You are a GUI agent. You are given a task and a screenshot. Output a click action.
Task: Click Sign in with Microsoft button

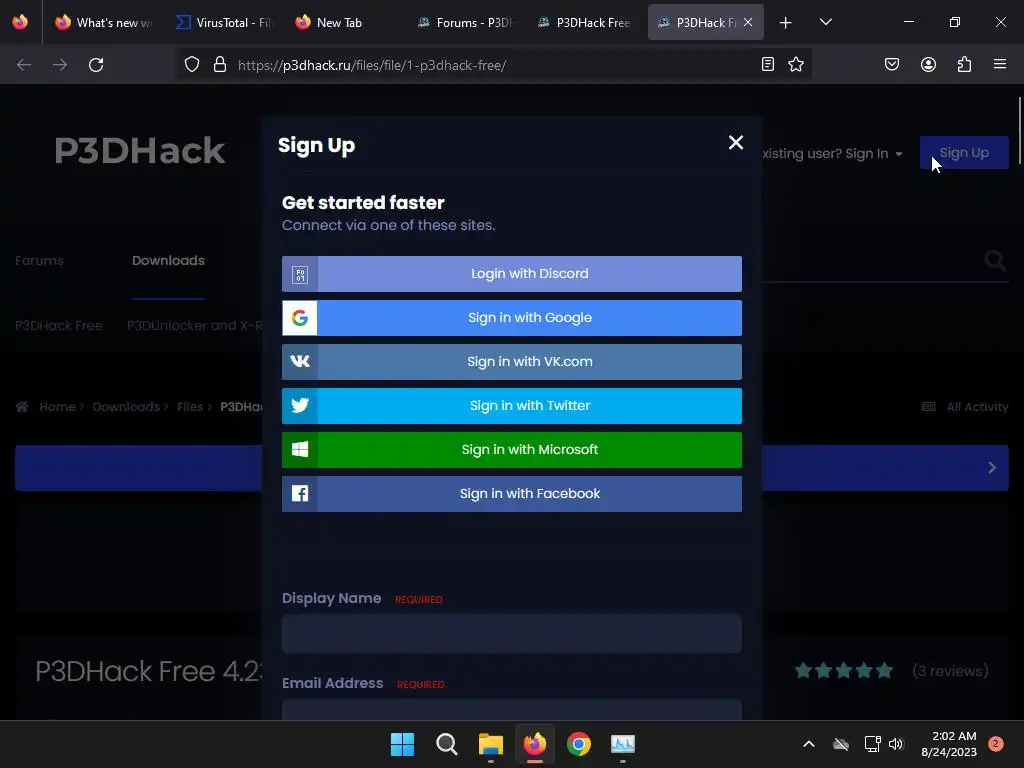(511, 449)
